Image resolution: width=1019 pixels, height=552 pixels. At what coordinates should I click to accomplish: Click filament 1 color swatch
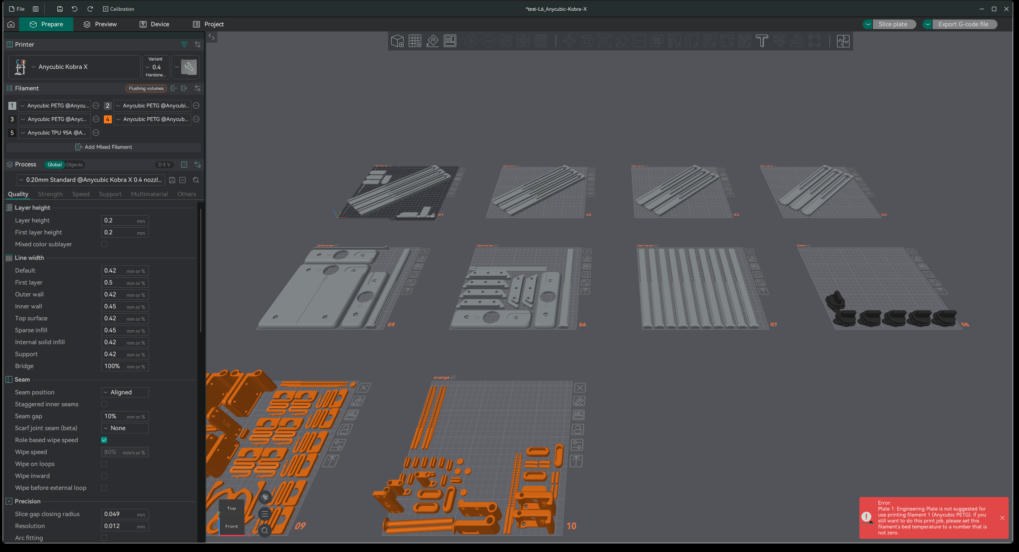pos(12,105)
